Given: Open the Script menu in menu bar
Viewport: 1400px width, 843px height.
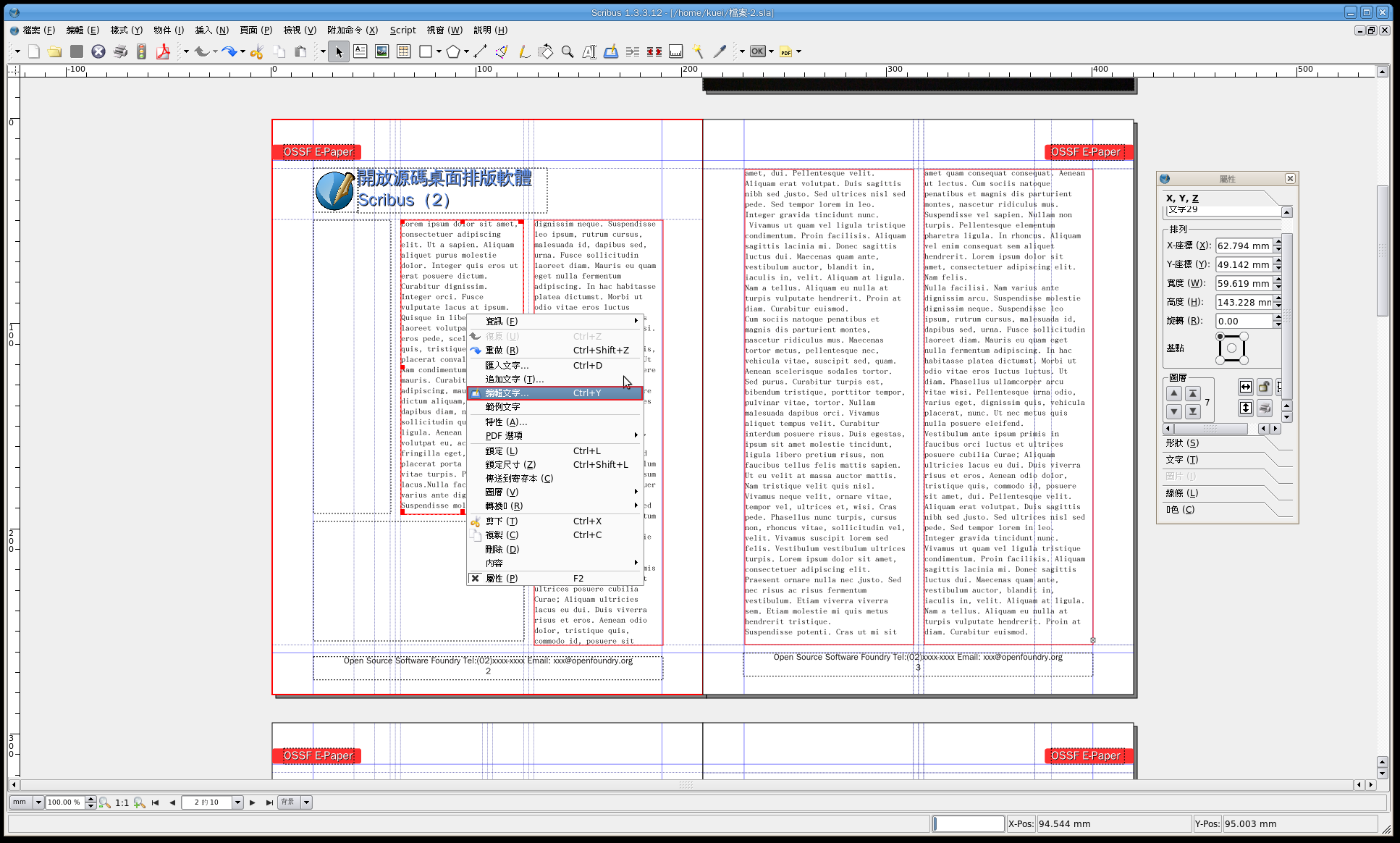Looking at the screenshot, I should [x=402, y=30].
